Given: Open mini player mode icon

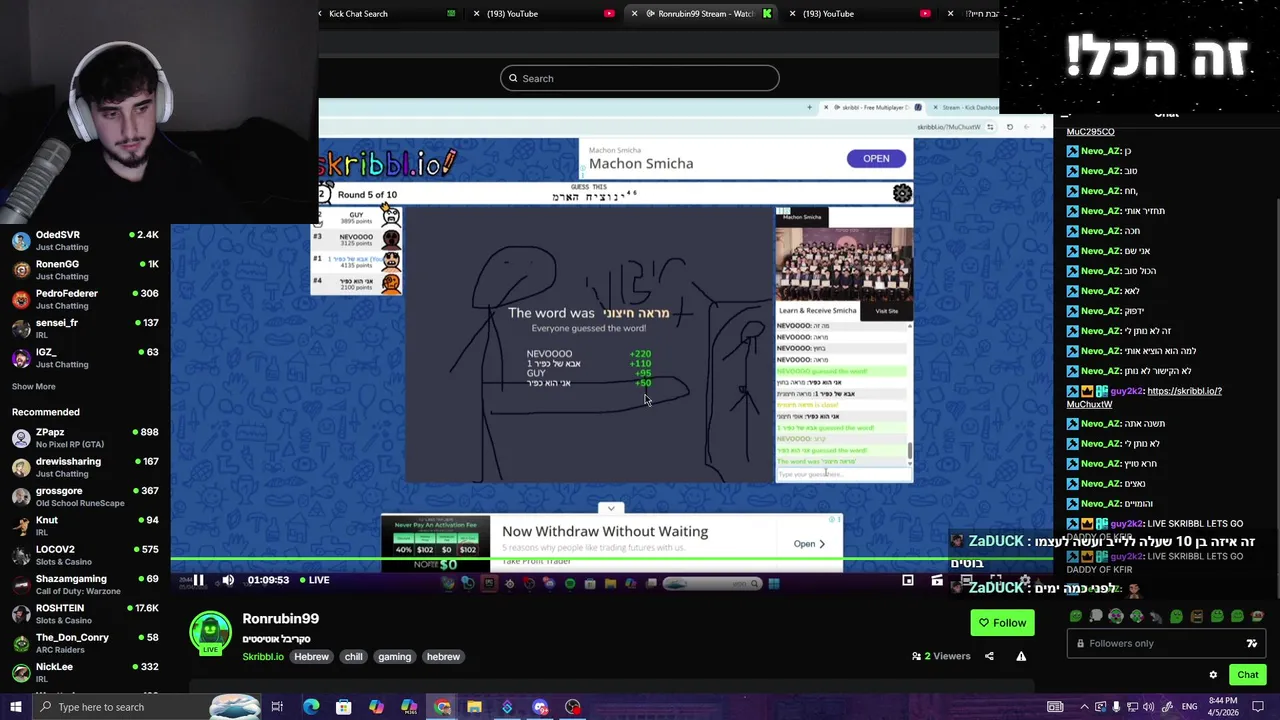Looking at the screenshot, I should click(x=908, y=580).
